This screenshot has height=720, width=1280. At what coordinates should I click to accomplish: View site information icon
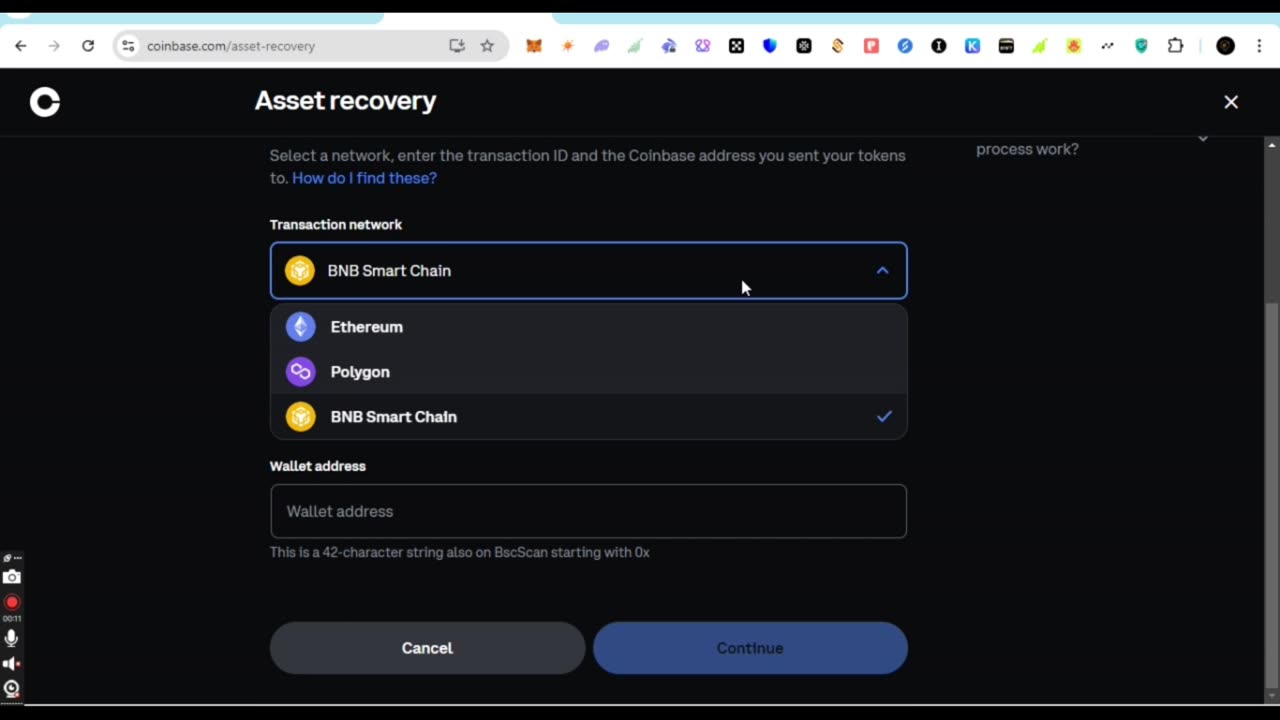(x=127, y=46)
